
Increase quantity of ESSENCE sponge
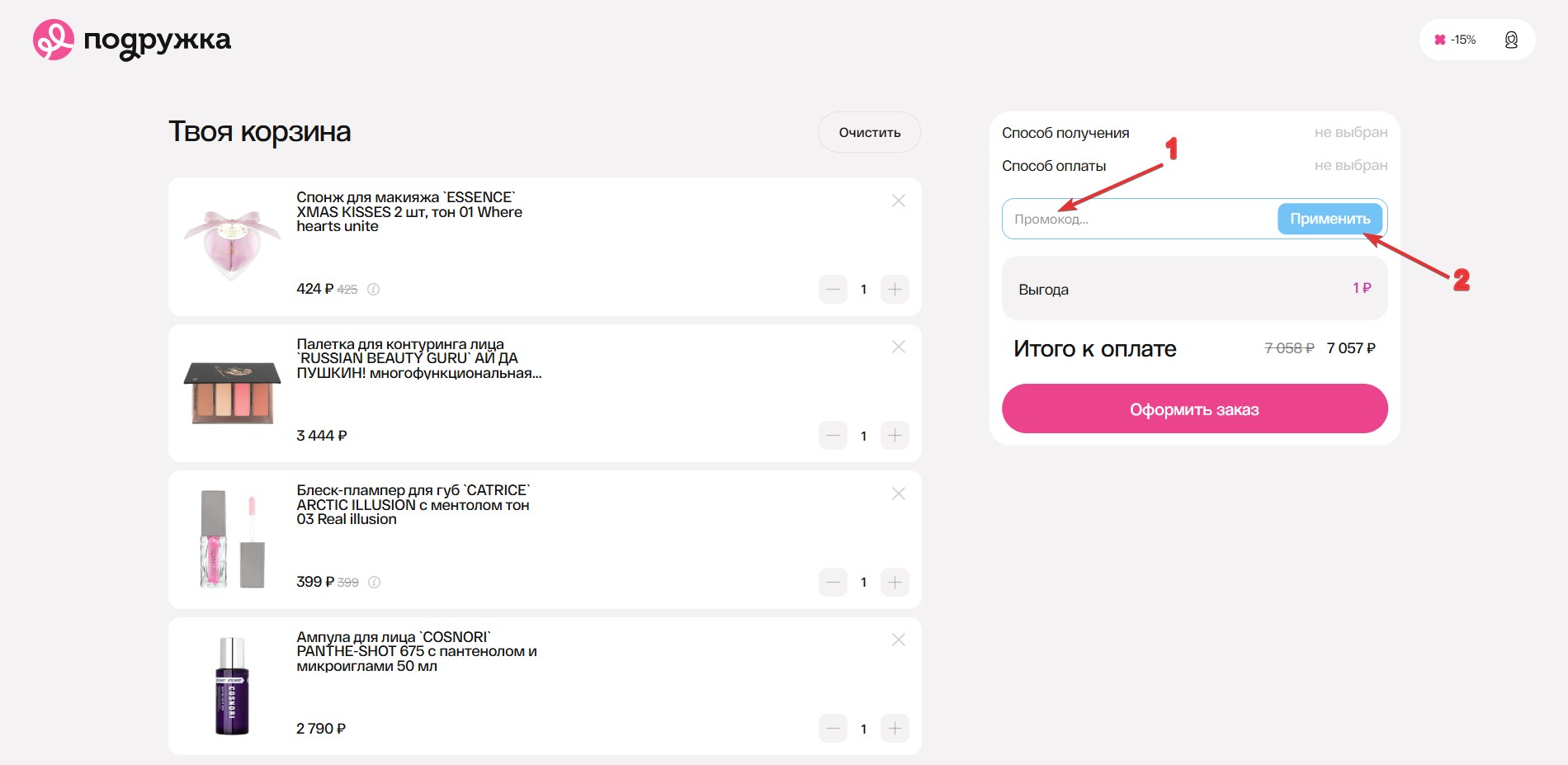(x=895, y=290)
